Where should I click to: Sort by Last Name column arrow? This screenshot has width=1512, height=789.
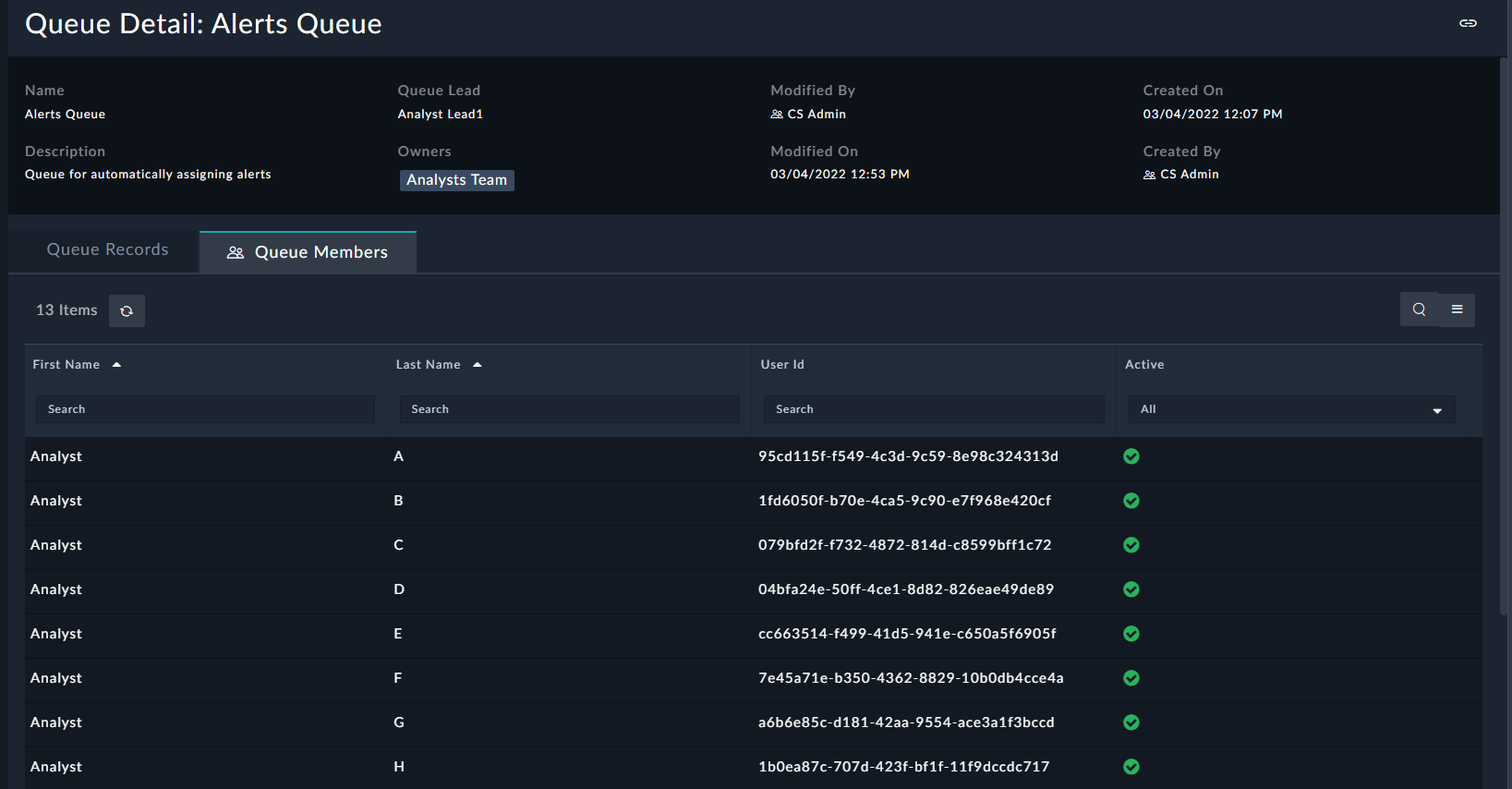click(478, 365)
